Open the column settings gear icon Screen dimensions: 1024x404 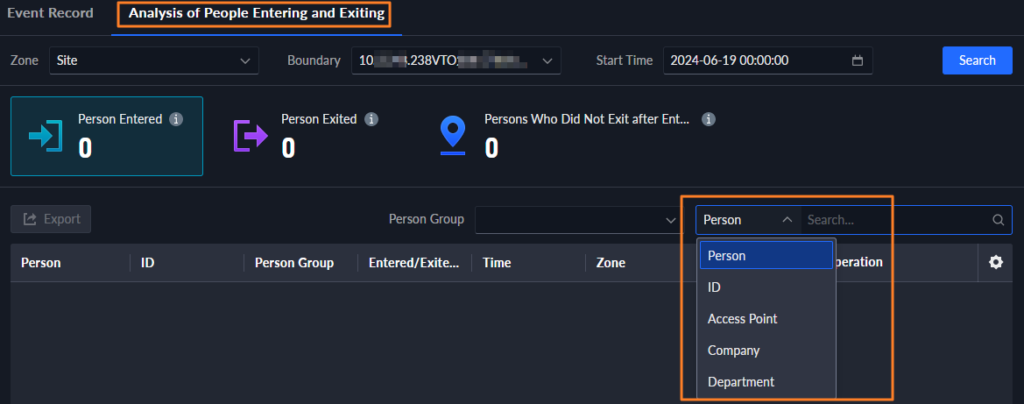pos(995,262)
